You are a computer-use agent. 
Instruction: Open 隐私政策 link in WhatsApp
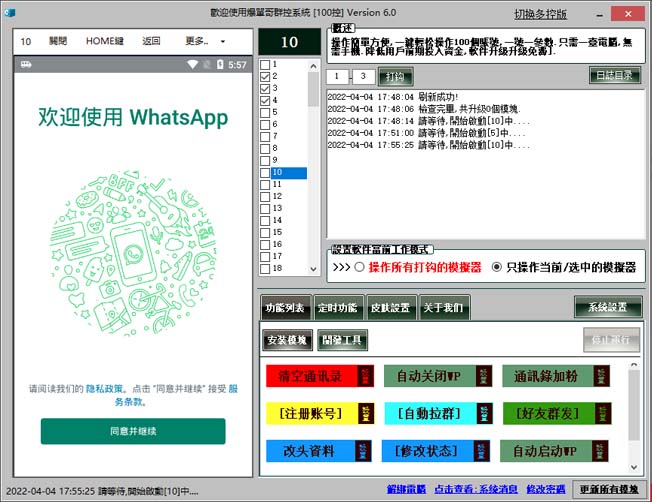point(105,389)
